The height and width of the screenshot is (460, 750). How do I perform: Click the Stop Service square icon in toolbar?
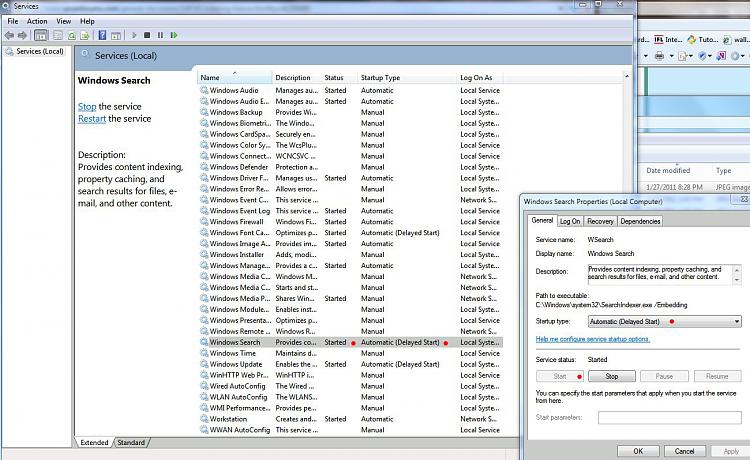click(x=147, y=35)
